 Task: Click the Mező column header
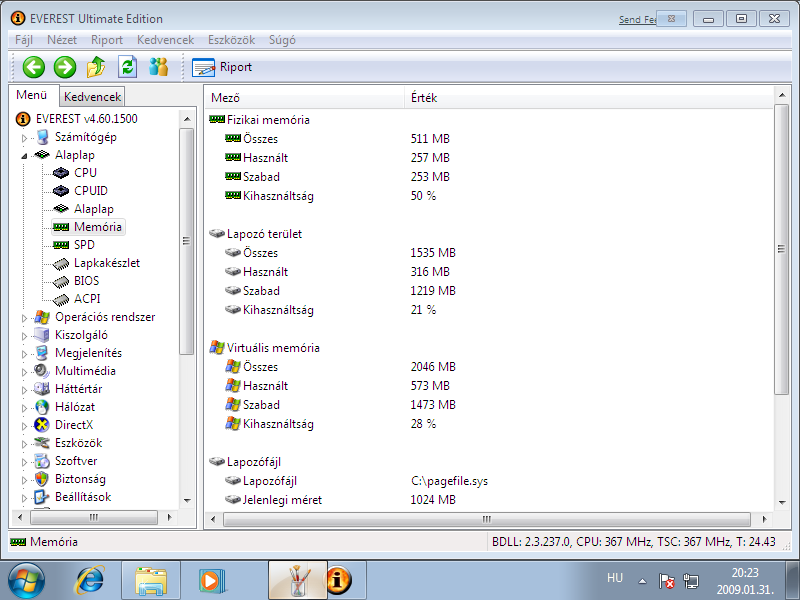tap(305, 97)
